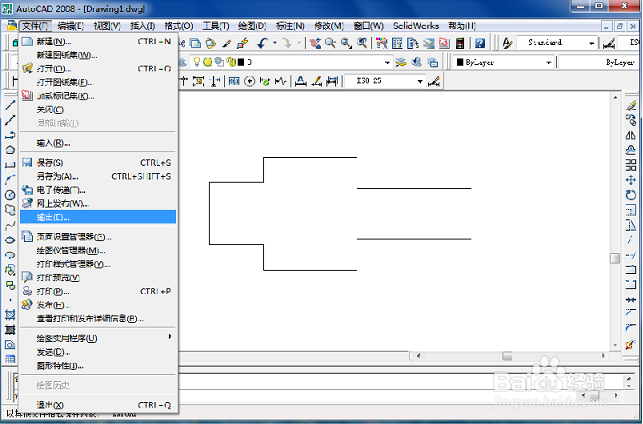Choose 新建(N)... from the File menu
643x424 pixels.
coord(98,41)
